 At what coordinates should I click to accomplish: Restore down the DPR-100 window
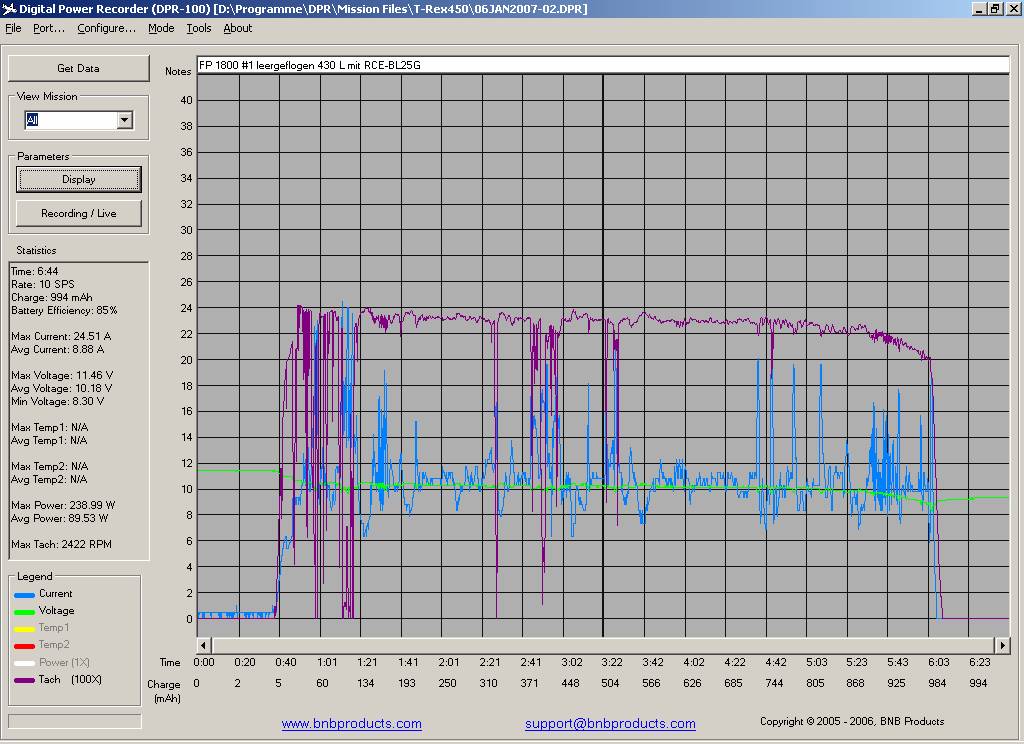(994, 8)
